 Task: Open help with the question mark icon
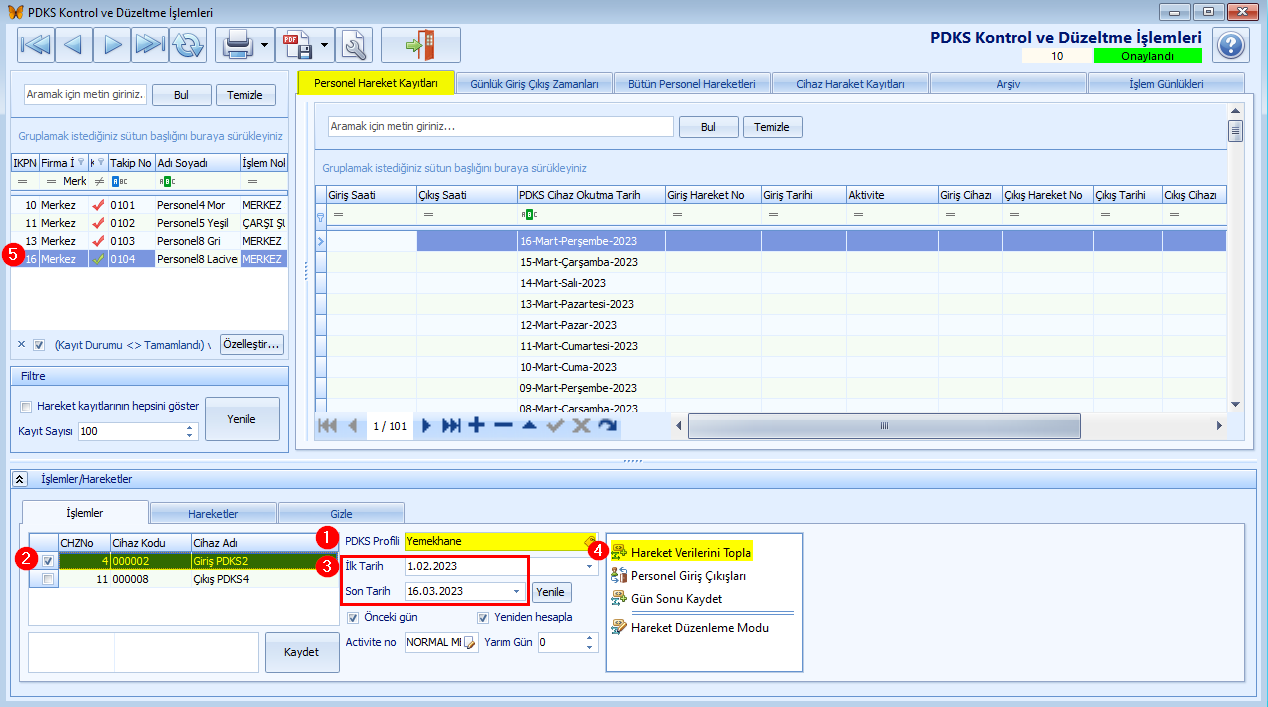click(x=1231, y=45)
